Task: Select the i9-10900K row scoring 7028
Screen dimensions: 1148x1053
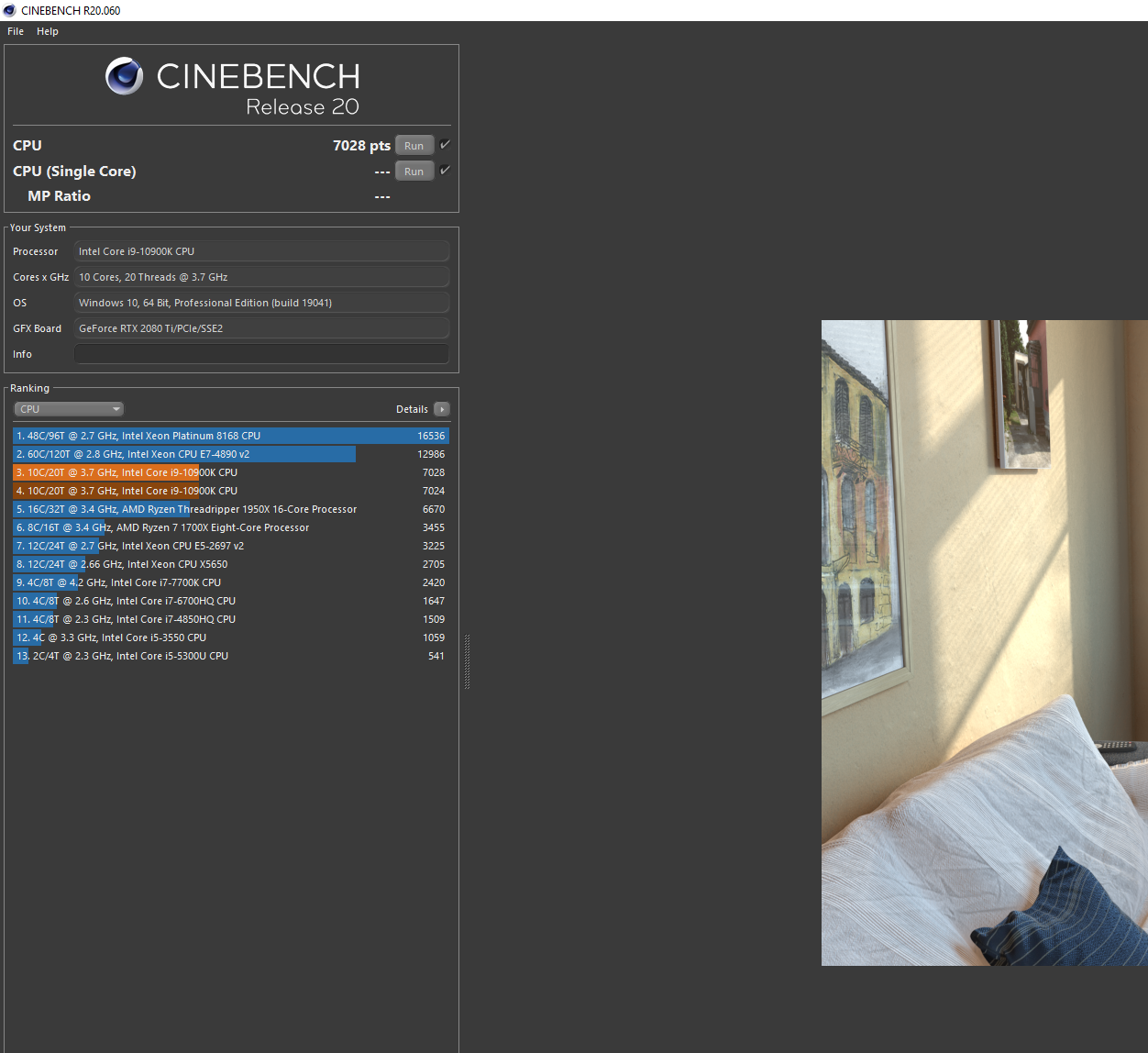Action: 231,472
